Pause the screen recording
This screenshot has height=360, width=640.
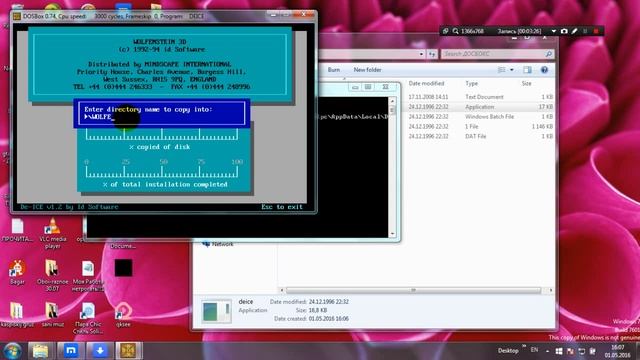(585, 31)
